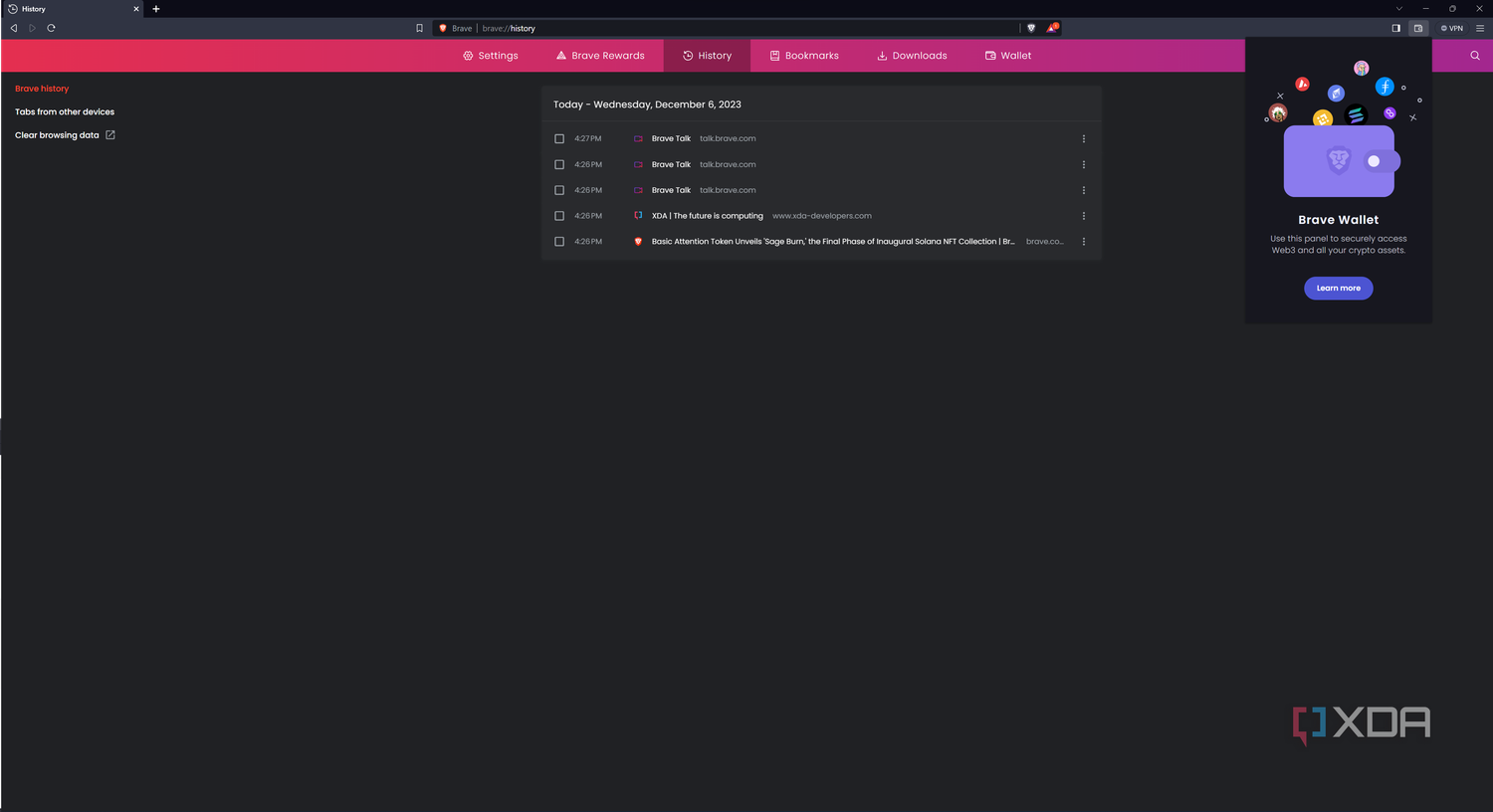Image resolution: width=1493 pixels, height=812 pixels.
Task: Click the Today - Wednesday, December 6, 2023 heading
Action: [647, 104]
